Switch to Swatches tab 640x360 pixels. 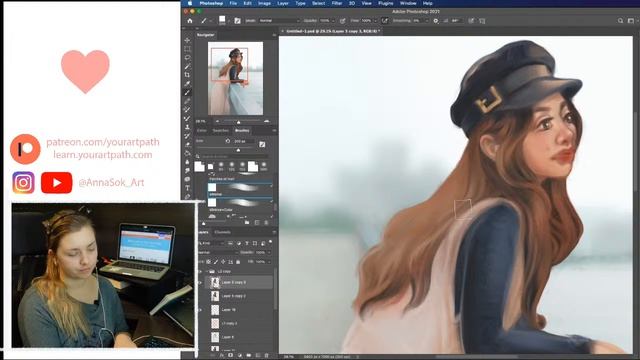pos(220,131)
